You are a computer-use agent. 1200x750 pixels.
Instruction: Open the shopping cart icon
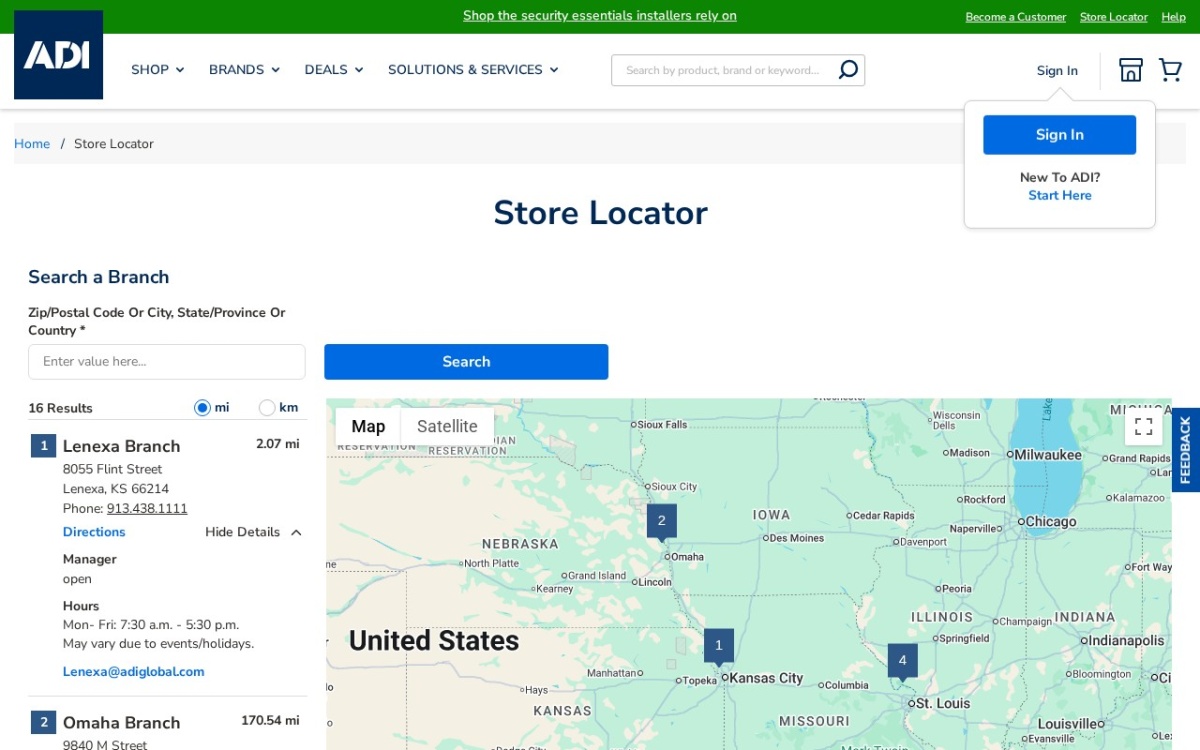tap(1170, 70)
